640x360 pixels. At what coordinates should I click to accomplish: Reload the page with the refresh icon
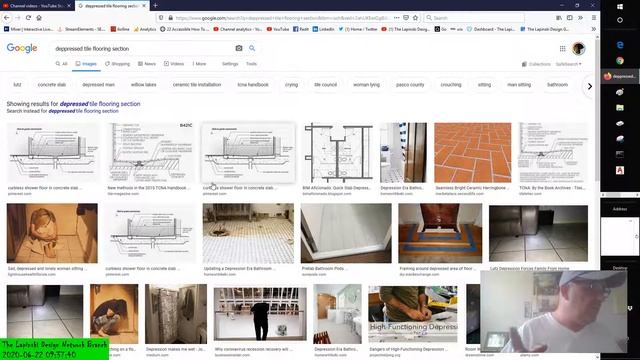coord(28,18)
